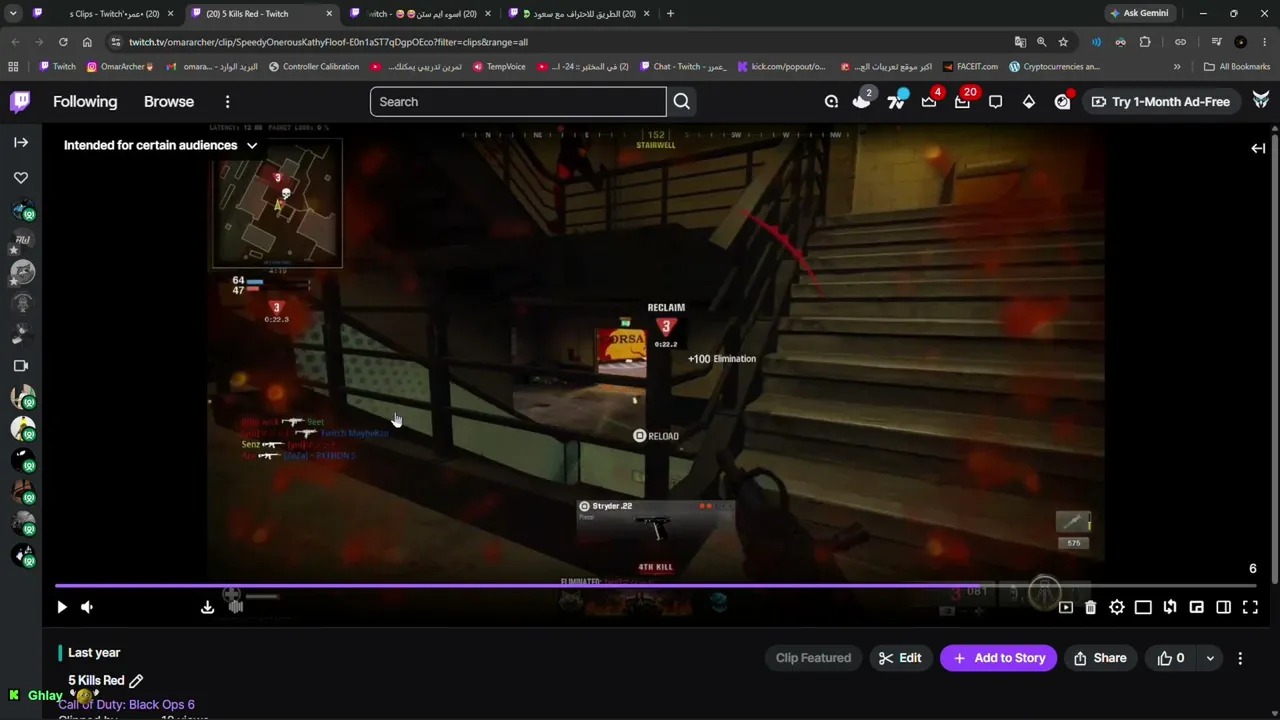
Task: Edit the clip title pencil icon
Action: tap(136, 681)
